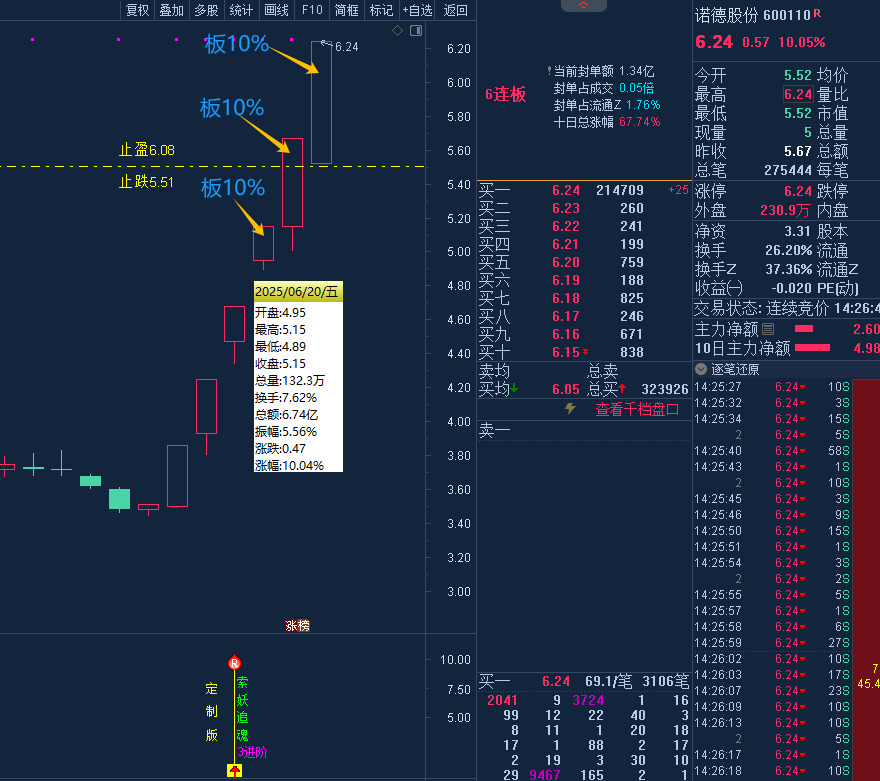Viewport: 880px width, 781px height.
Task: Click the red up-arrow signal icon
Action: point(235,770)
